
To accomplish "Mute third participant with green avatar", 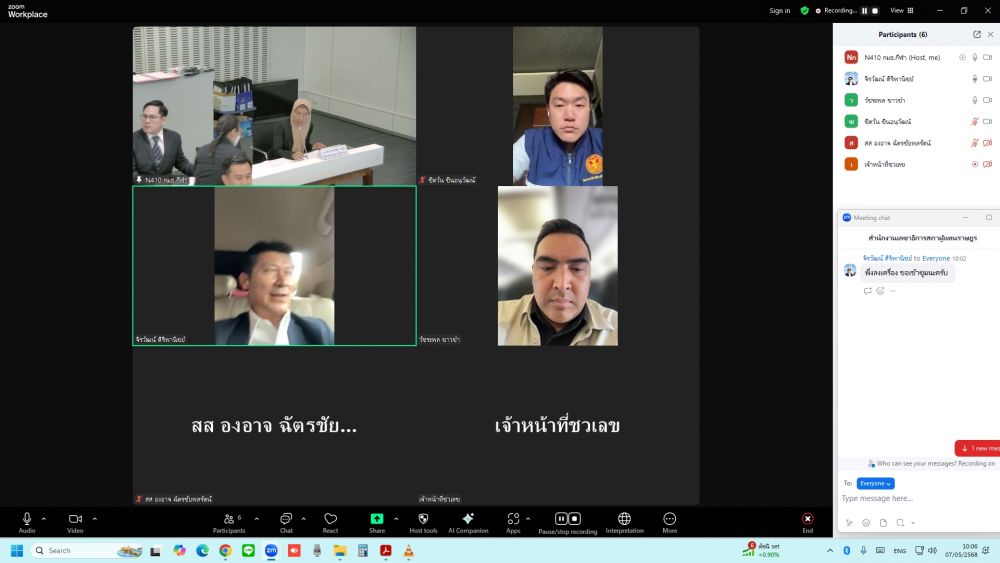I will [974, 100].
